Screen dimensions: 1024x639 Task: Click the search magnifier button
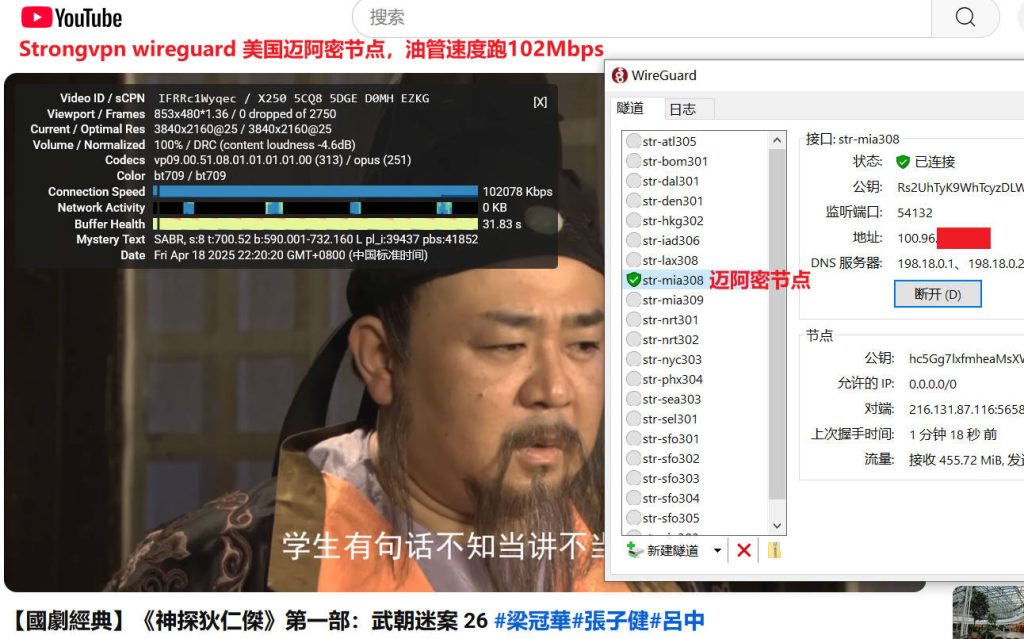[965, 17]
